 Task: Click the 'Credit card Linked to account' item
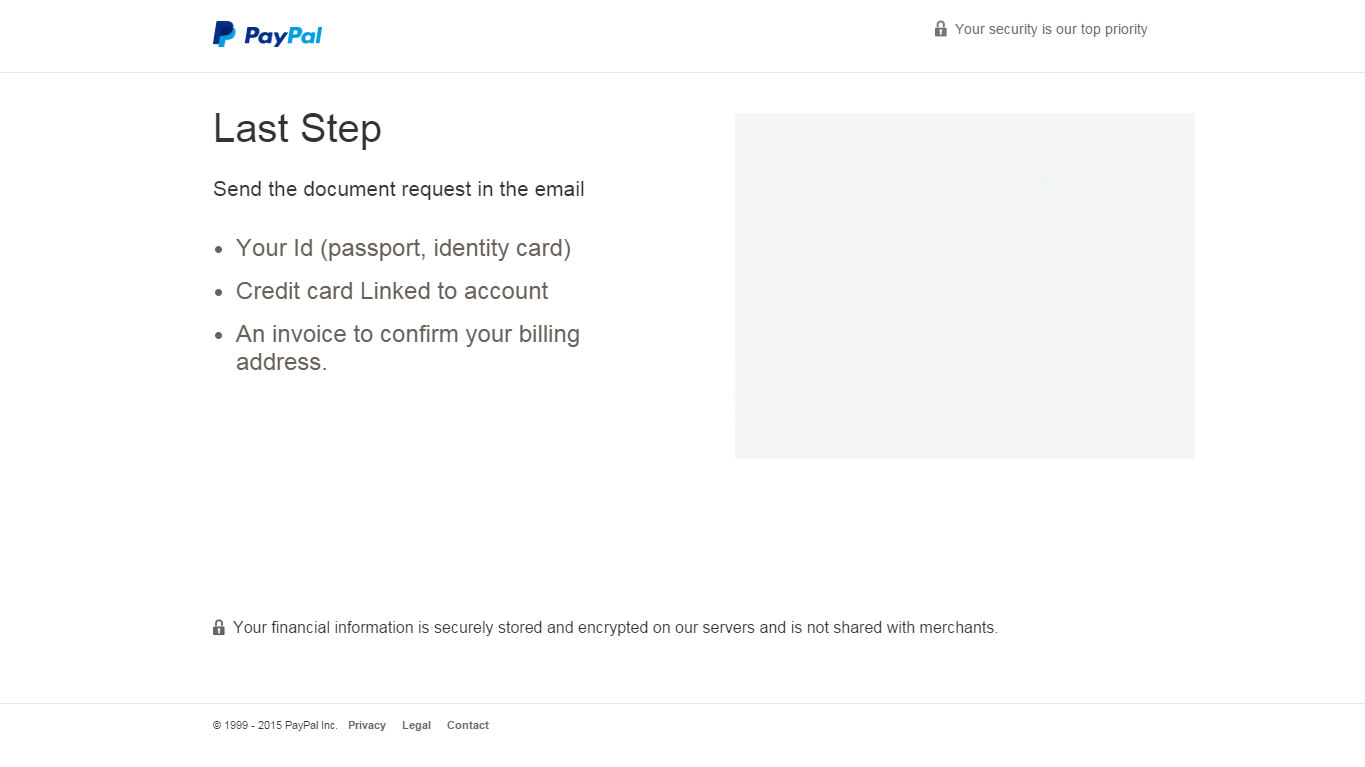pyautogui.click(x=392, y=291)
